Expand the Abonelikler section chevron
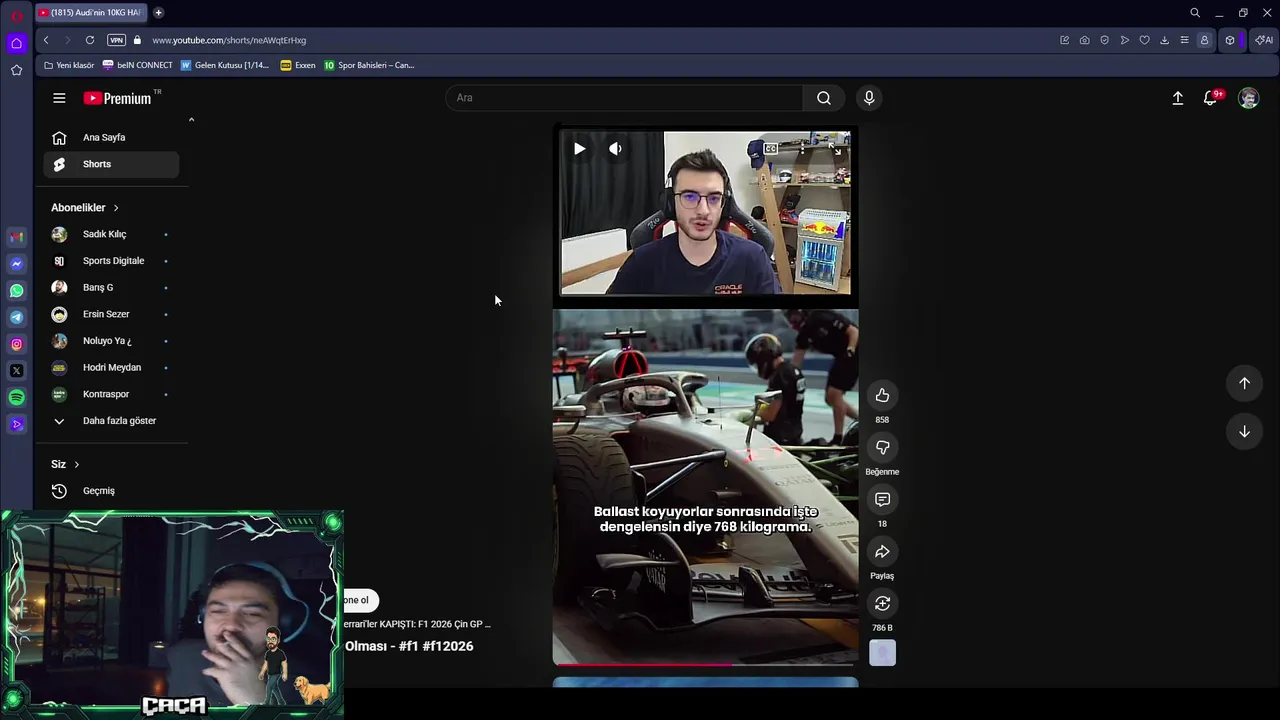Image resolution: width=1280 pixels, height=720 pixels. 116,208
